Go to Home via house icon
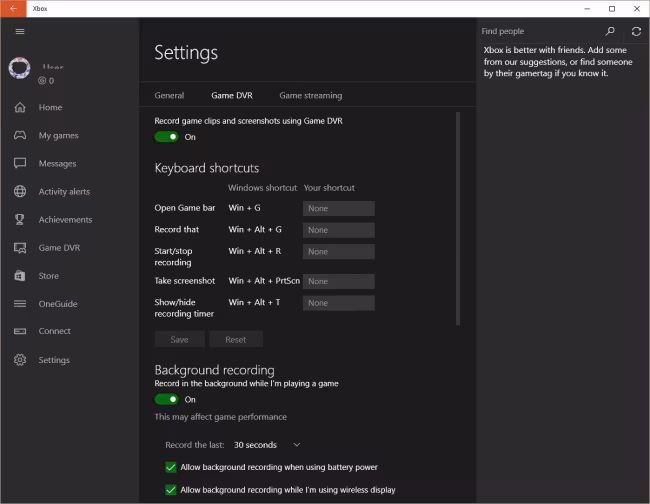Screen dimensions: 650x504 point(20,107)
